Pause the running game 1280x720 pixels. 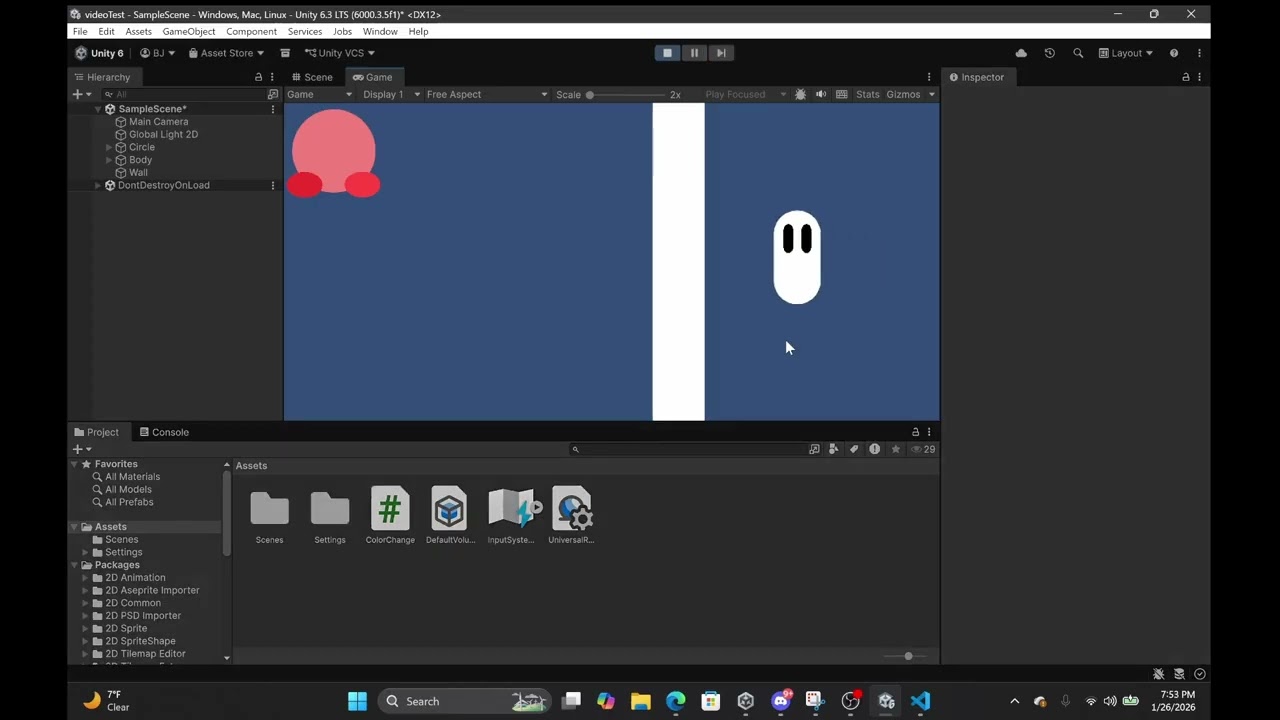(x=694, y=53)
